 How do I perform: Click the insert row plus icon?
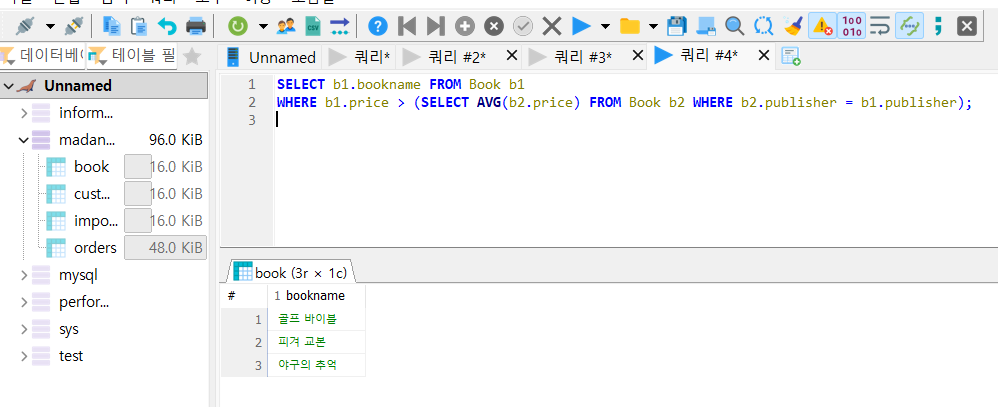point(465,26)
